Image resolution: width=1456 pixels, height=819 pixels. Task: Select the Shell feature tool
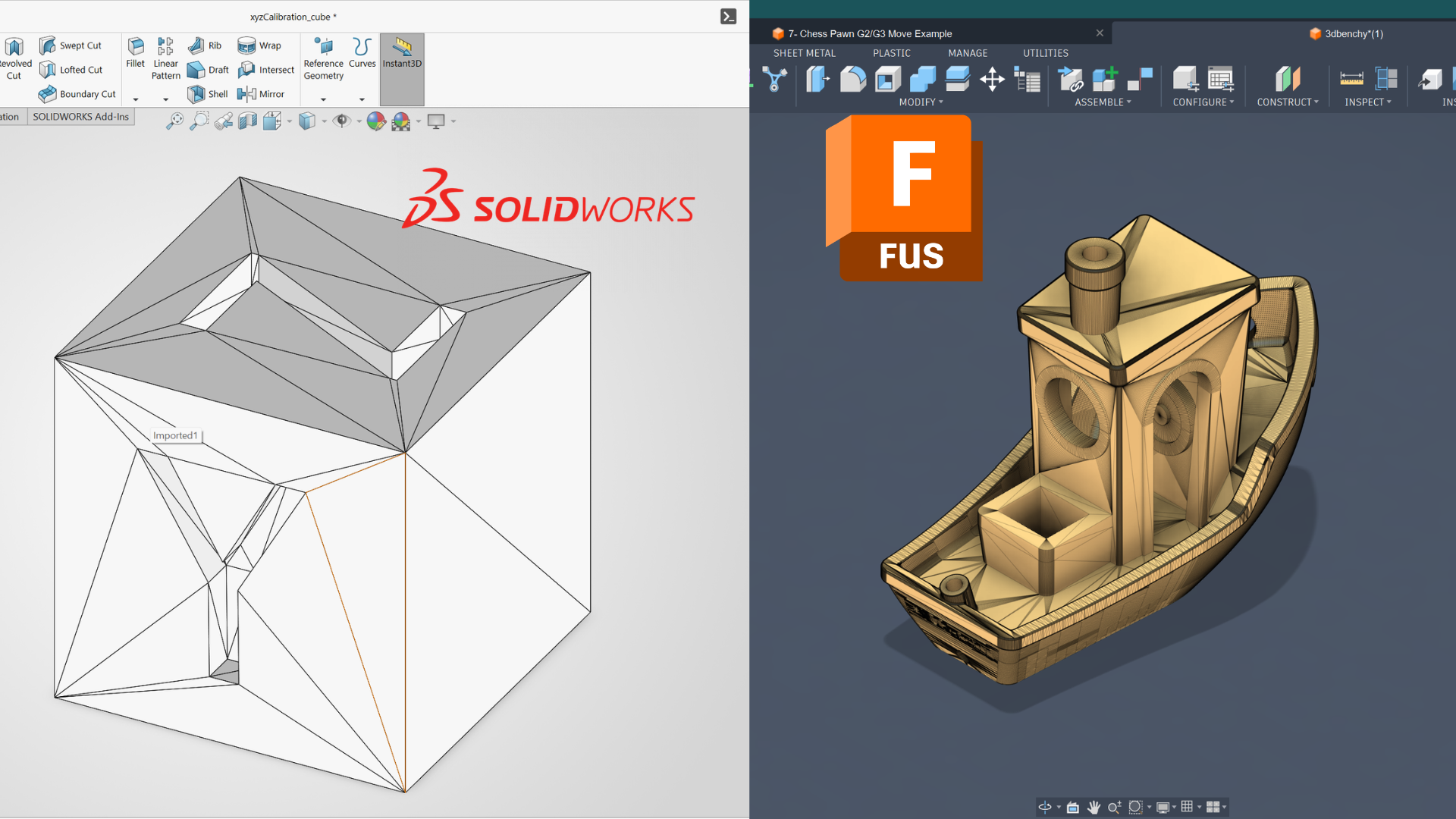coord(208,94)
